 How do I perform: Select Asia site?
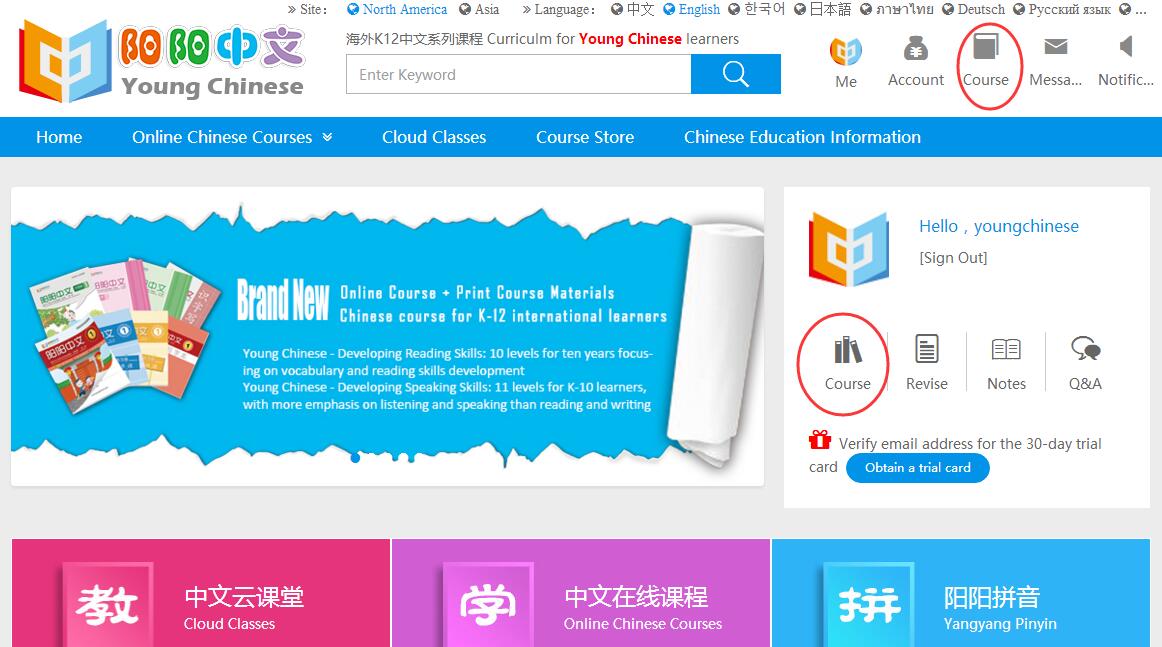(479, 10)
